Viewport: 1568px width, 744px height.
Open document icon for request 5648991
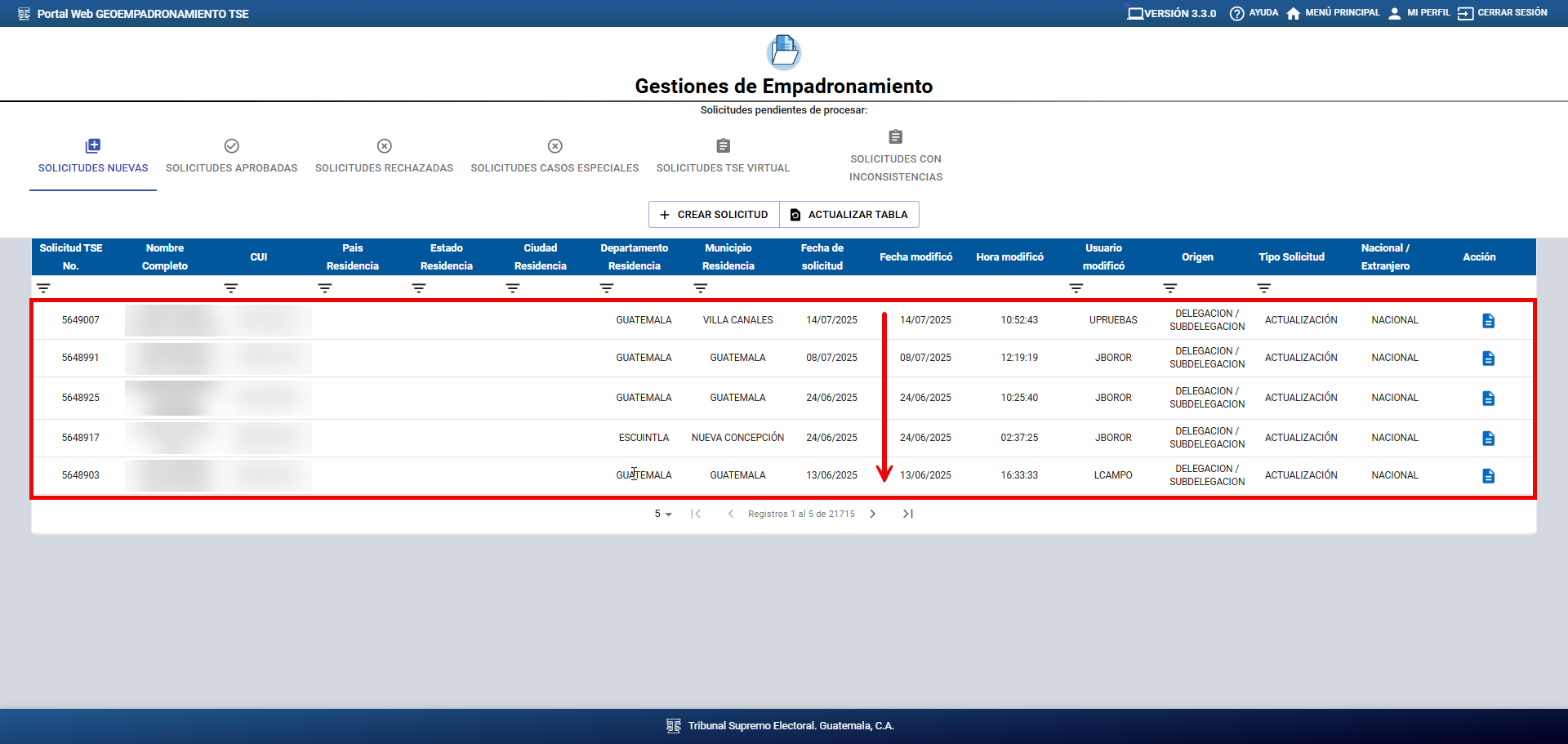pyautogui.click(x=1488, y=359)
